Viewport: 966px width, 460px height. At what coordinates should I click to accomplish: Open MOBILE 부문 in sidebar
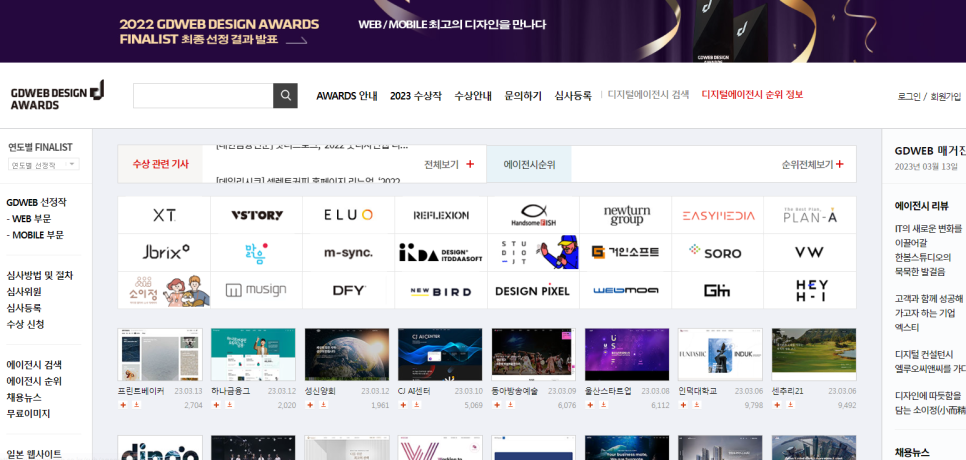(35, 235)
